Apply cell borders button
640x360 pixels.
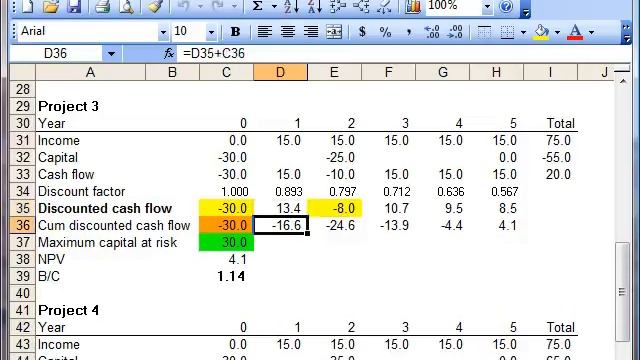pyautogui.click(x=507, y=31)
